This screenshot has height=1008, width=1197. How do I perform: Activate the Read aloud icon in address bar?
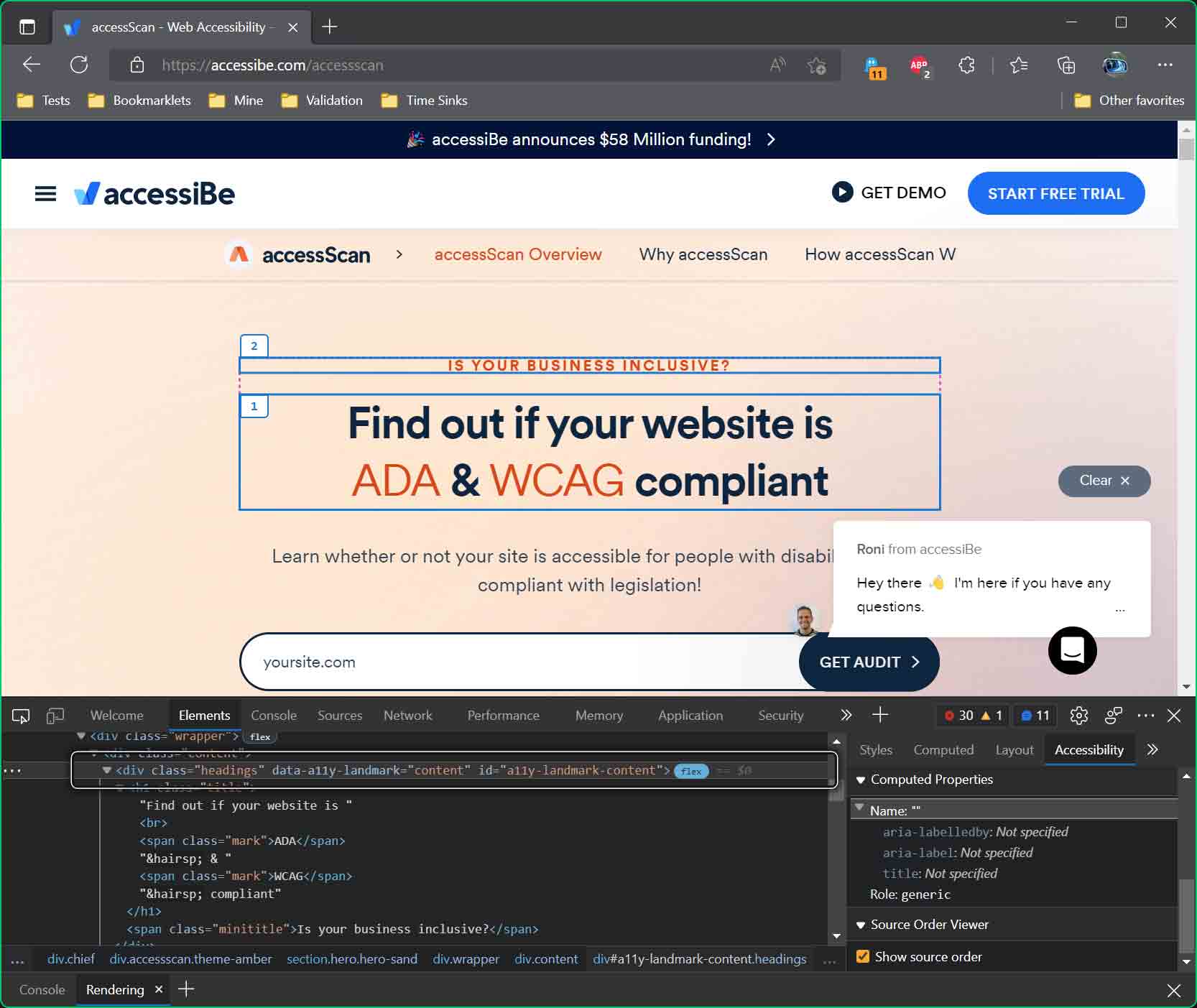tap(778, 65)
